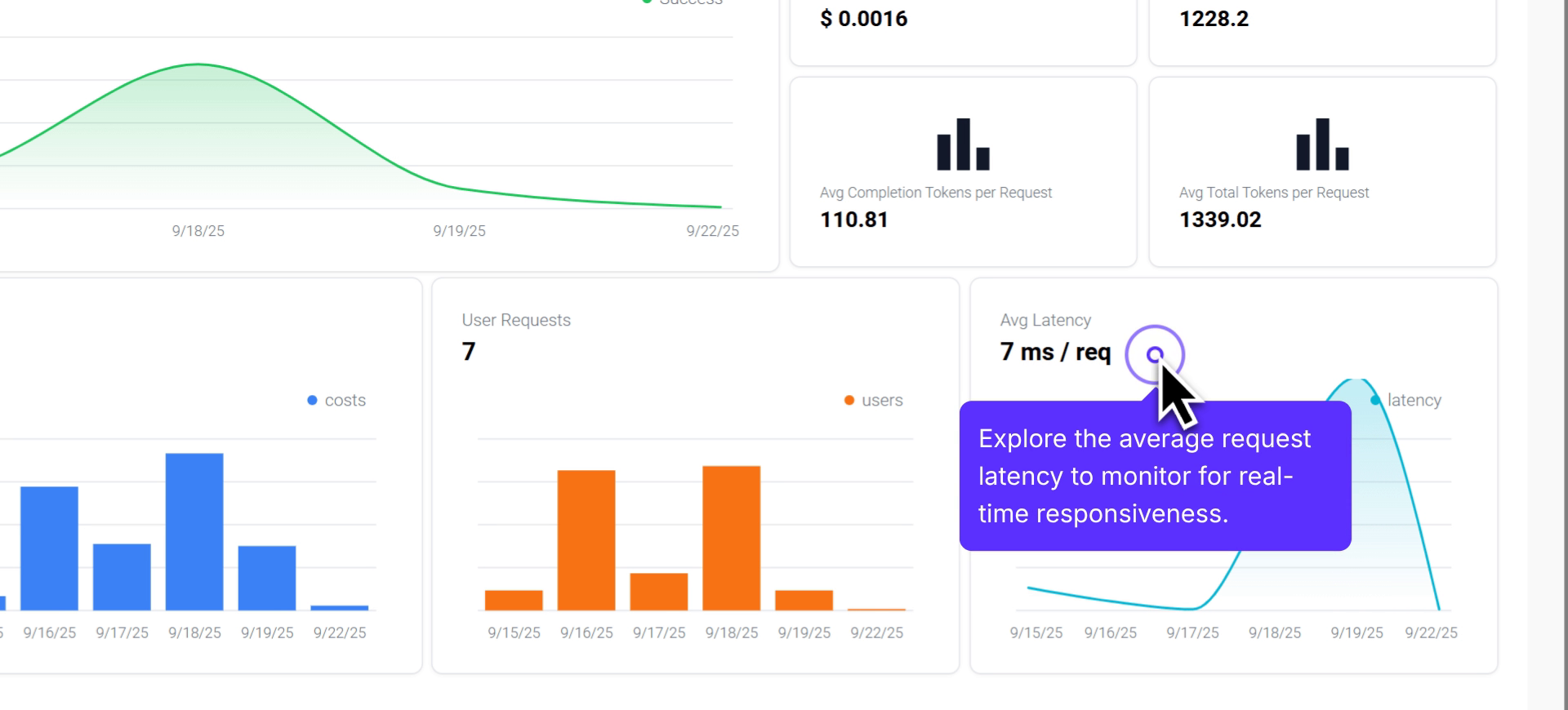Image resolution: width=1568 pixels, height=710 pixels.
Task: Select the tallest blue cost bar for 9/18/25
Action: click(x=194, y=531)
